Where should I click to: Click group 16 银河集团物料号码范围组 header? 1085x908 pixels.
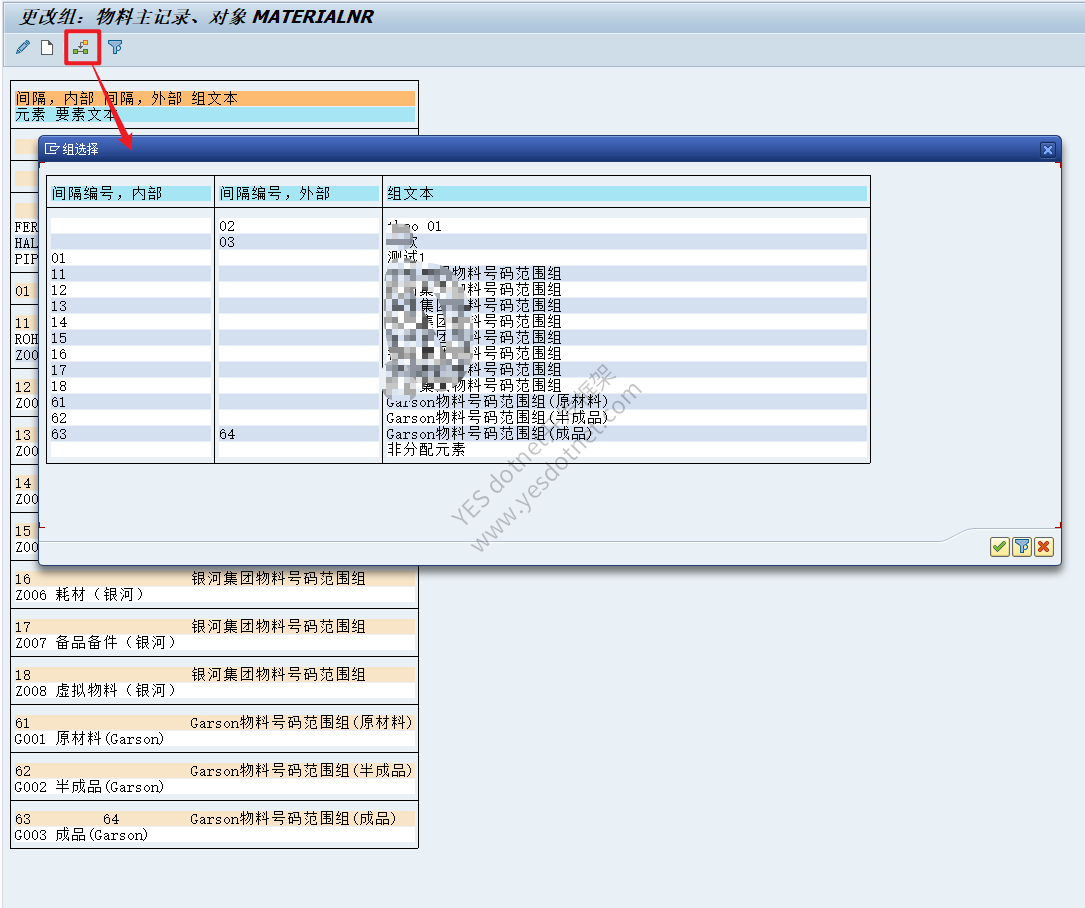point(215,579)
